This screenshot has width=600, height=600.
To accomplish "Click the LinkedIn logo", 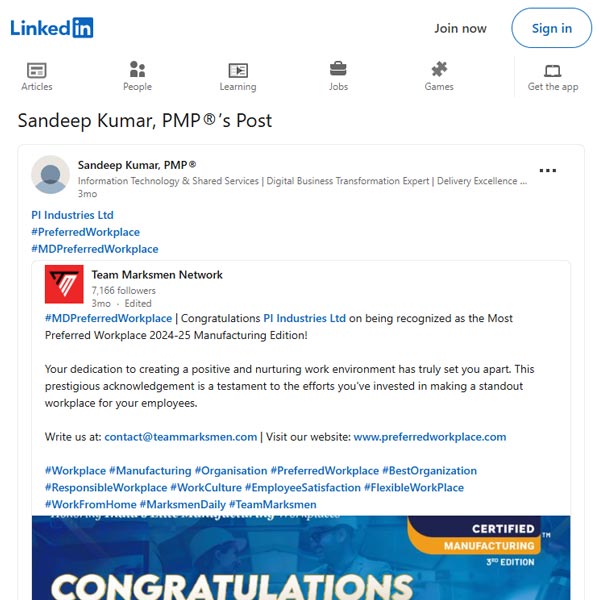I will (52, 28).
